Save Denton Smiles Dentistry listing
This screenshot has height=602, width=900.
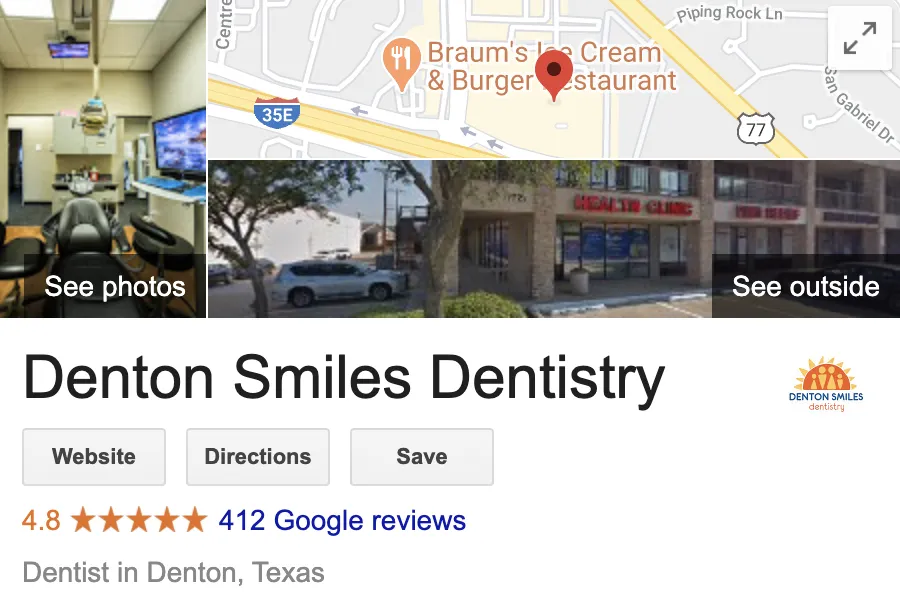[x=422, y=457]
